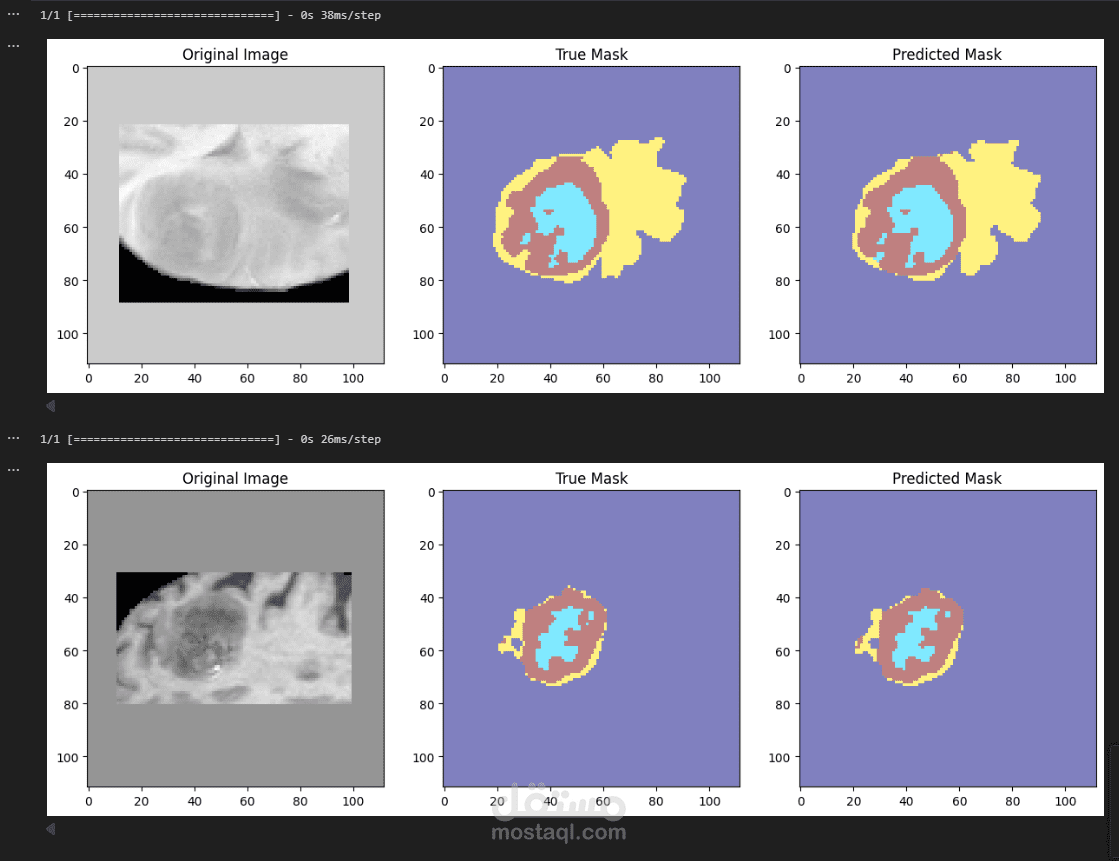Image resolution: width=1119 pixels, height=861 pixels.
Task: Select the True Mask plot in the top row
Action: pyautogui.click(x=590, y=213)
